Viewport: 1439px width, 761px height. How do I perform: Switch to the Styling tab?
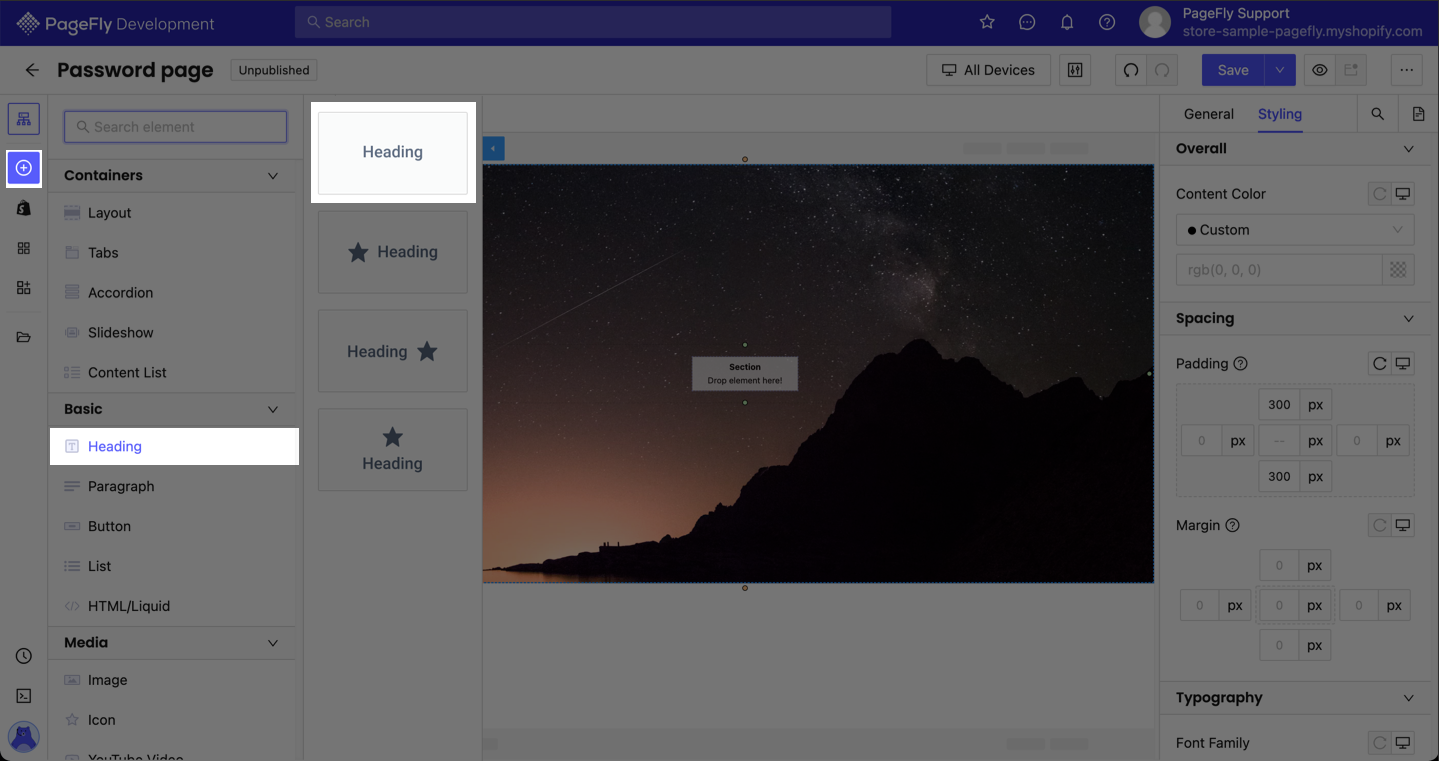[x=1279, y=114]
